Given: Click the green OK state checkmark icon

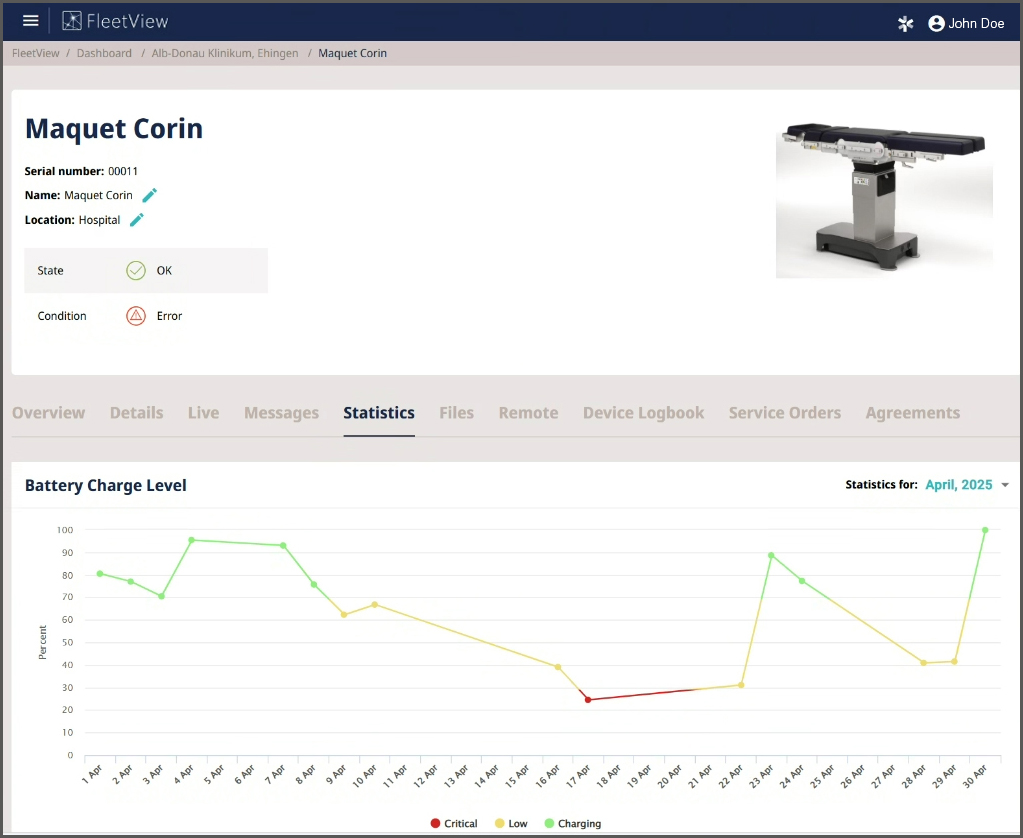Looking at the screenshot, I should click(136, 270).
